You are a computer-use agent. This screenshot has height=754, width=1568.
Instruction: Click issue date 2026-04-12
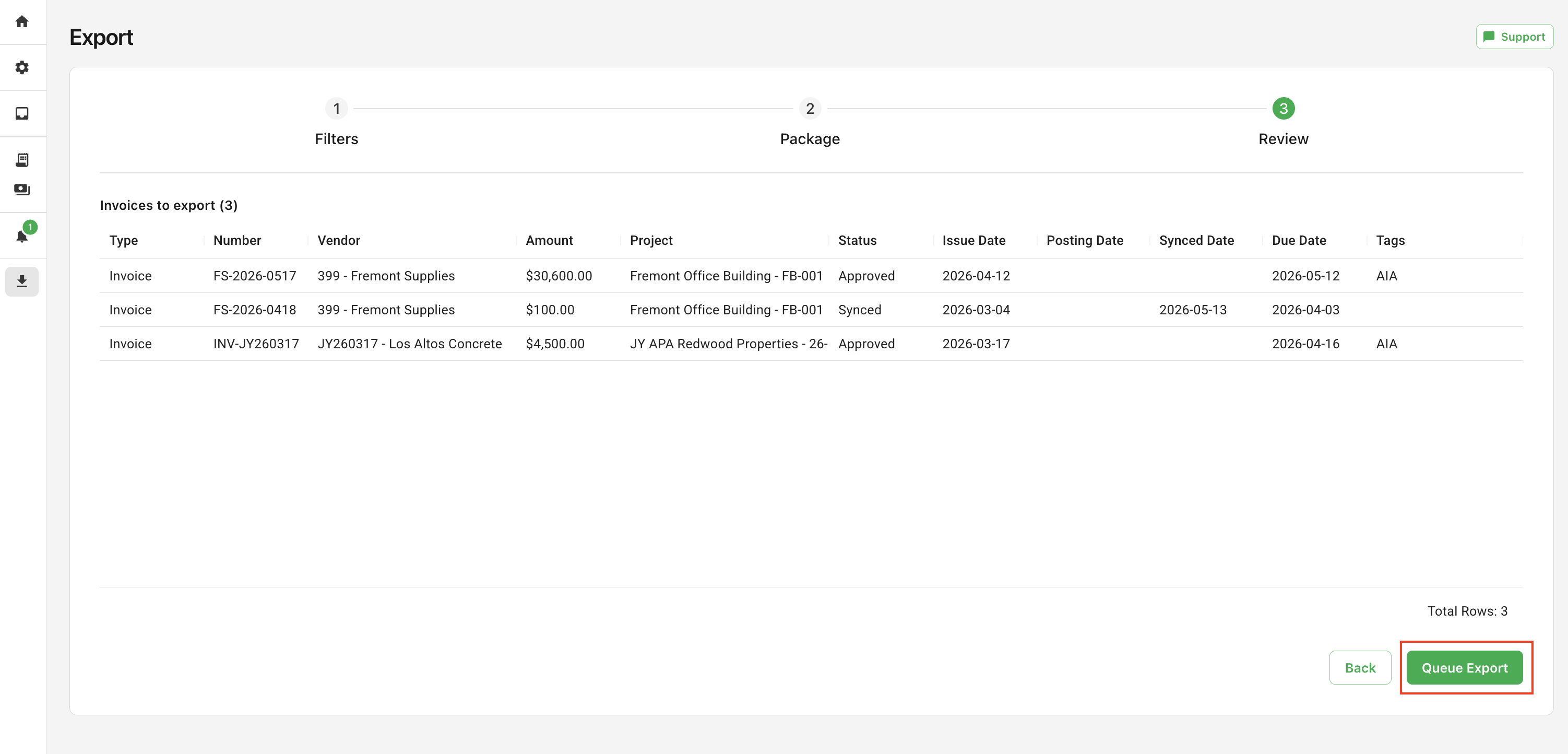point(976,276)
